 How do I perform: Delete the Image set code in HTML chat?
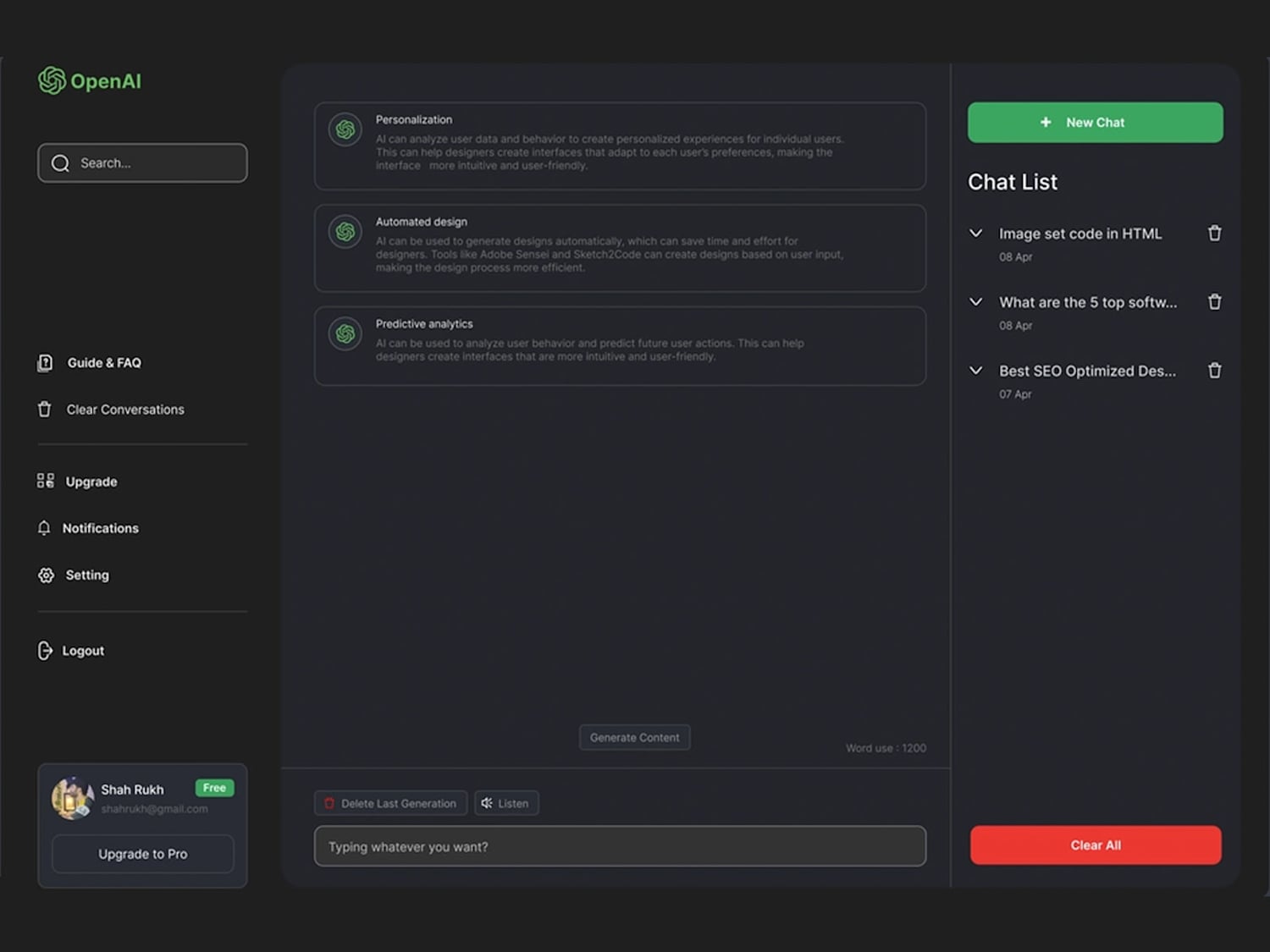tap(1215, 233)
